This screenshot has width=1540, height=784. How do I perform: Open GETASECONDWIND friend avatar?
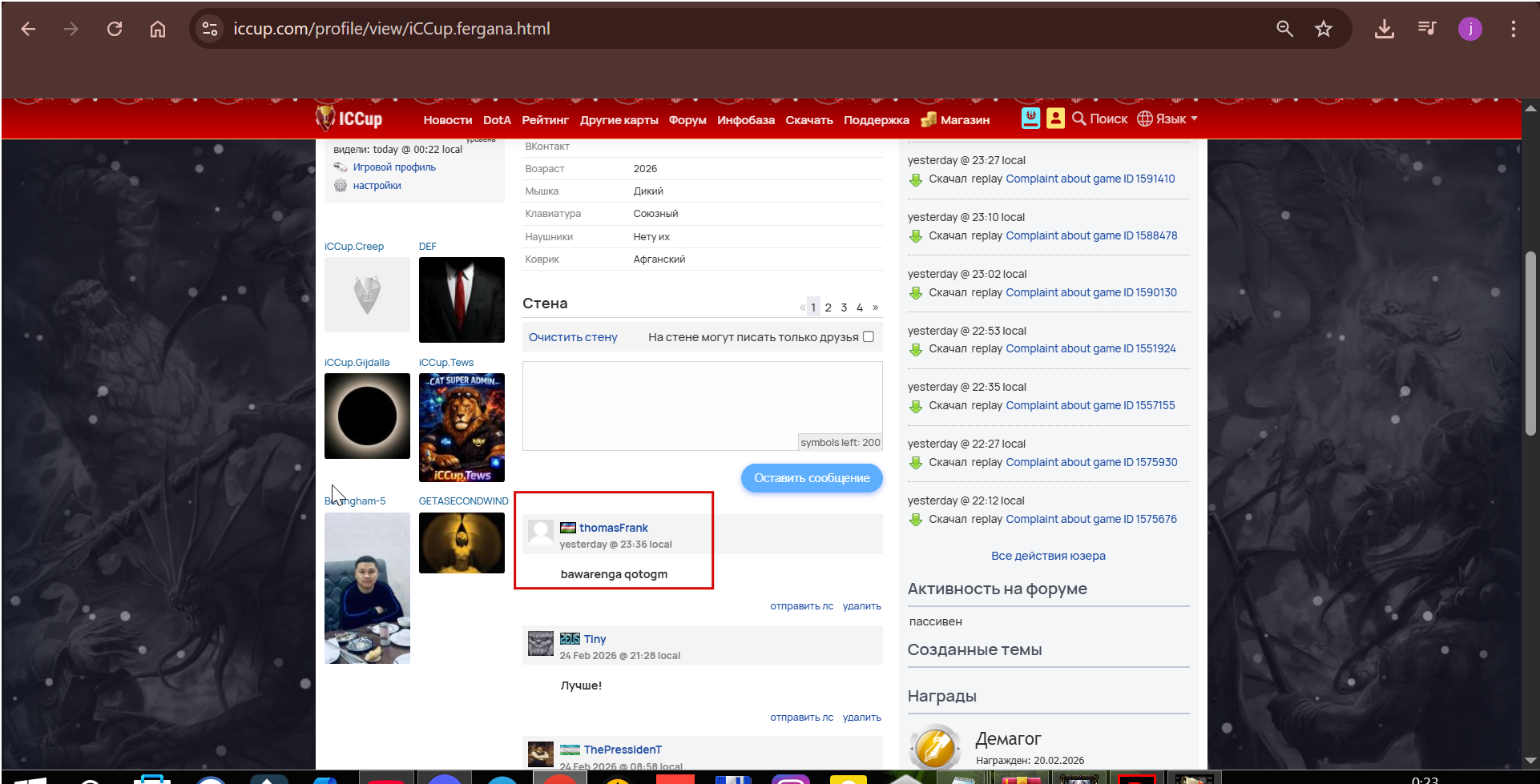point(462,543)
